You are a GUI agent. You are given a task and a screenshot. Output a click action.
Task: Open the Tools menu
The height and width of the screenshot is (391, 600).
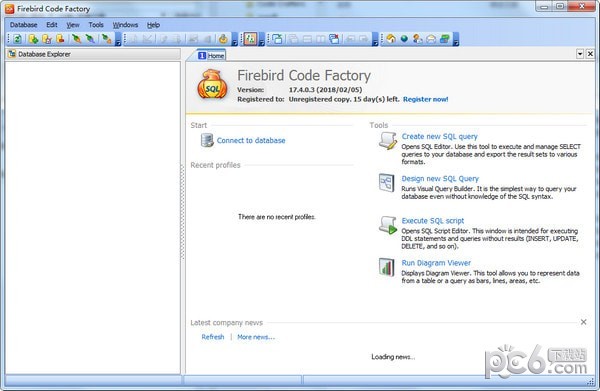click(96, 25)
